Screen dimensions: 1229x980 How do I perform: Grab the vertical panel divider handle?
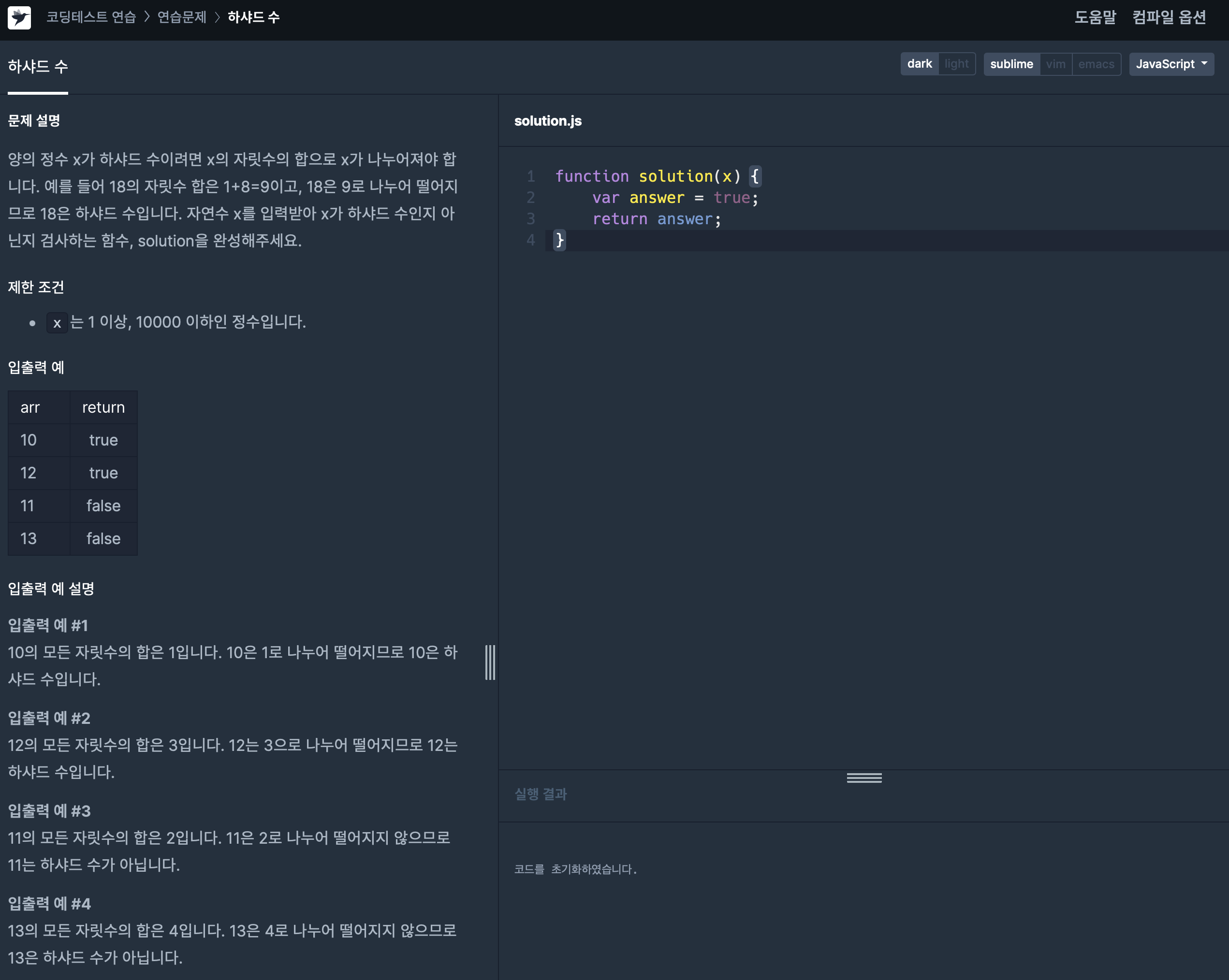click(x=490, y=662)
